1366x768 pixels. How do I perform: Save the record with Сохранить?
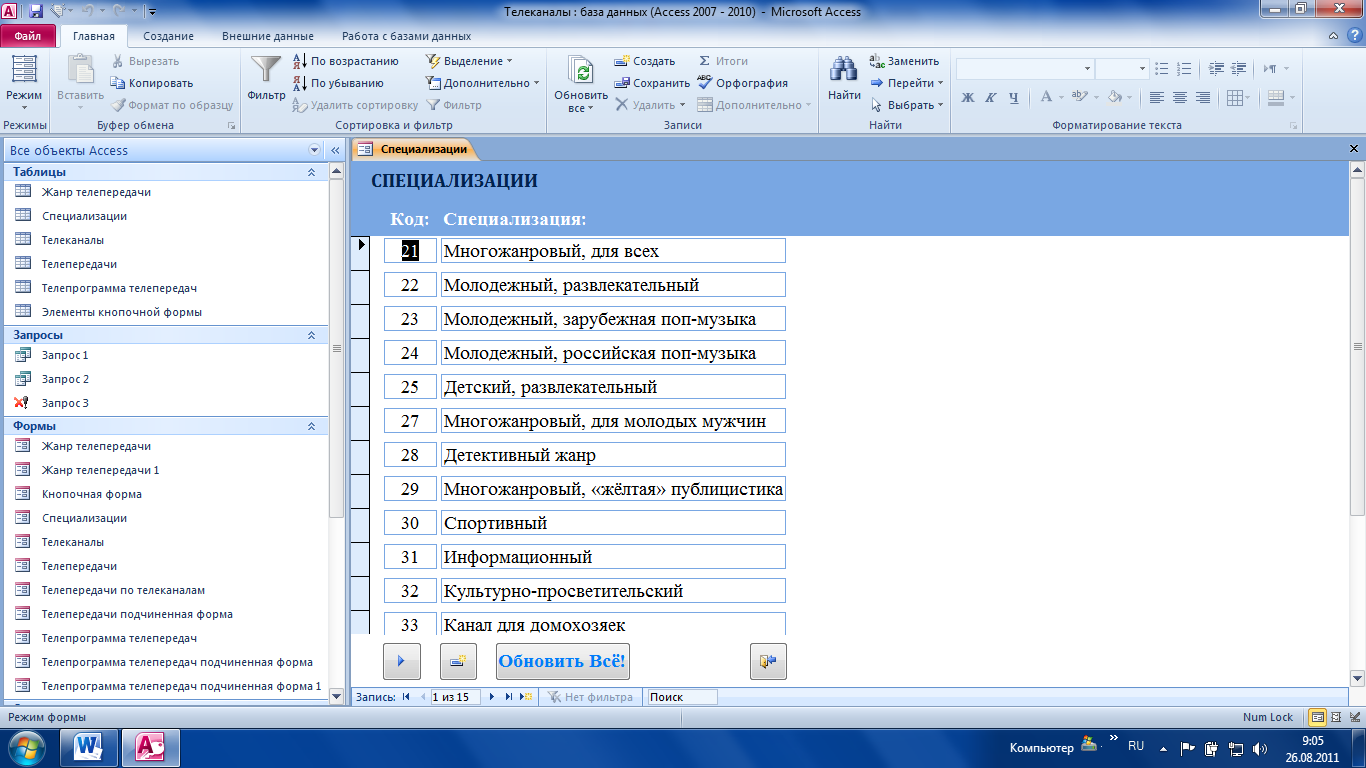(x=651, y=83)
